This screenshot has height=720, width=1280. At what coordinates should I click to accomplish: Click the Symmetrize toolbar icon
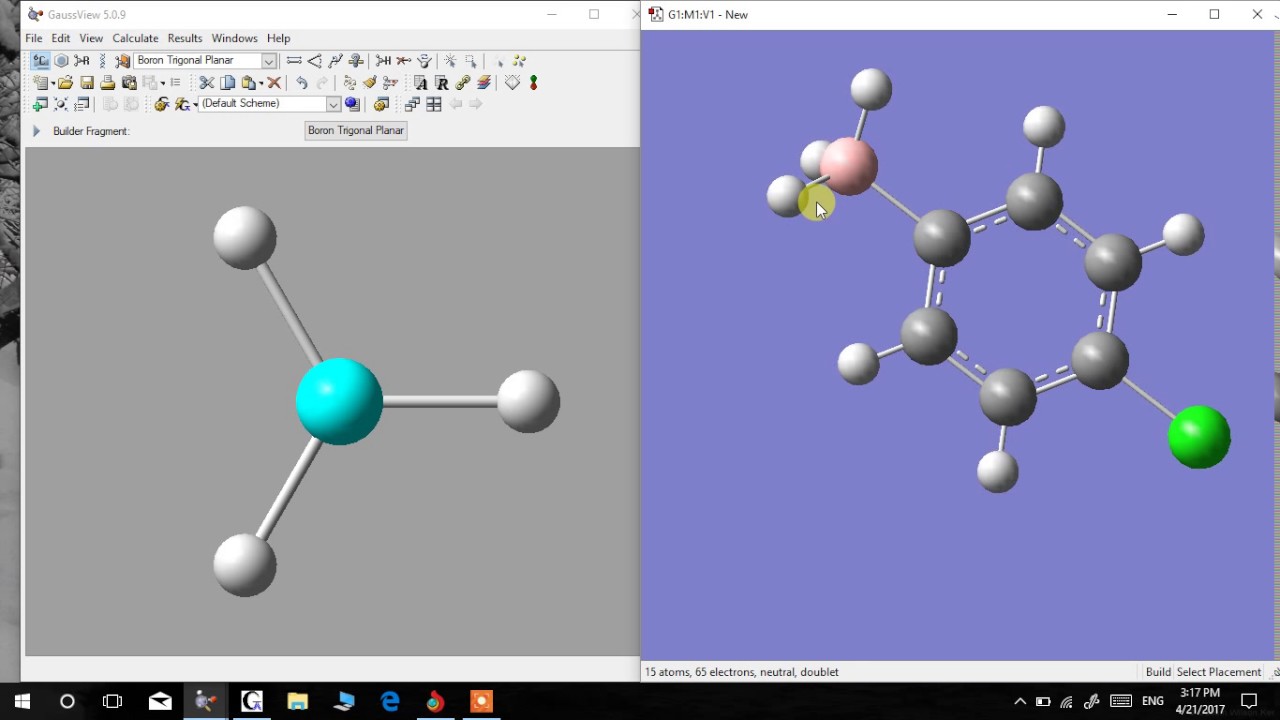point(390,82)
